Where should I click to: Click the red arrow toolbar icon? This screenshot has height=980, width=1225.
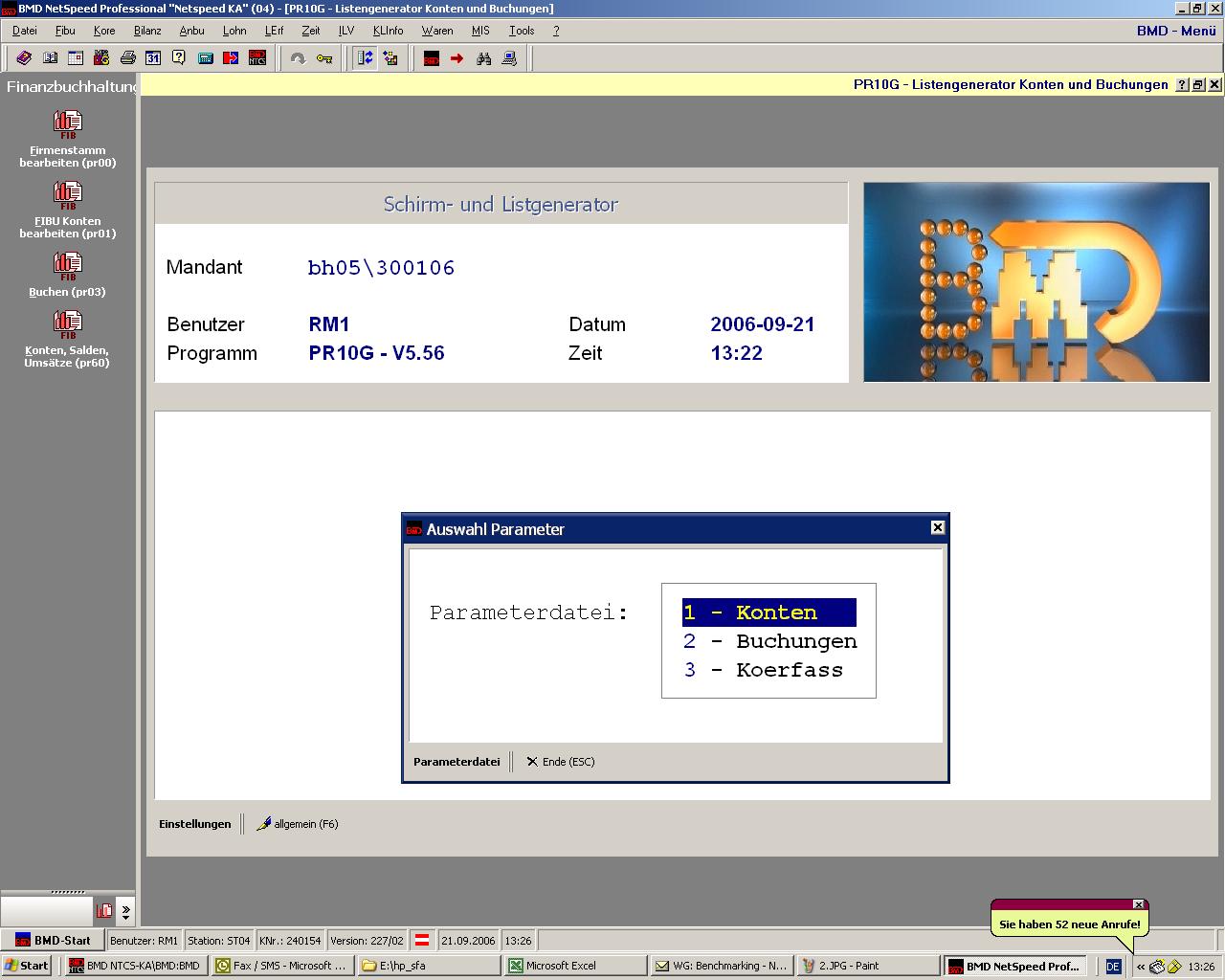(x=457, y=58)
